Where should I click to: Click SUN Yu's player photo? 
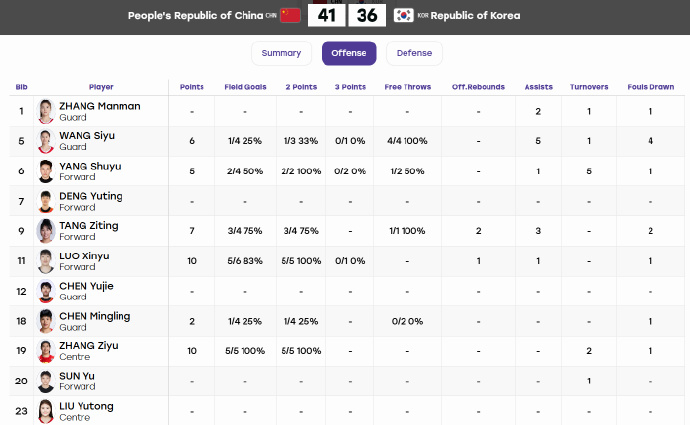tap(46, 381)
